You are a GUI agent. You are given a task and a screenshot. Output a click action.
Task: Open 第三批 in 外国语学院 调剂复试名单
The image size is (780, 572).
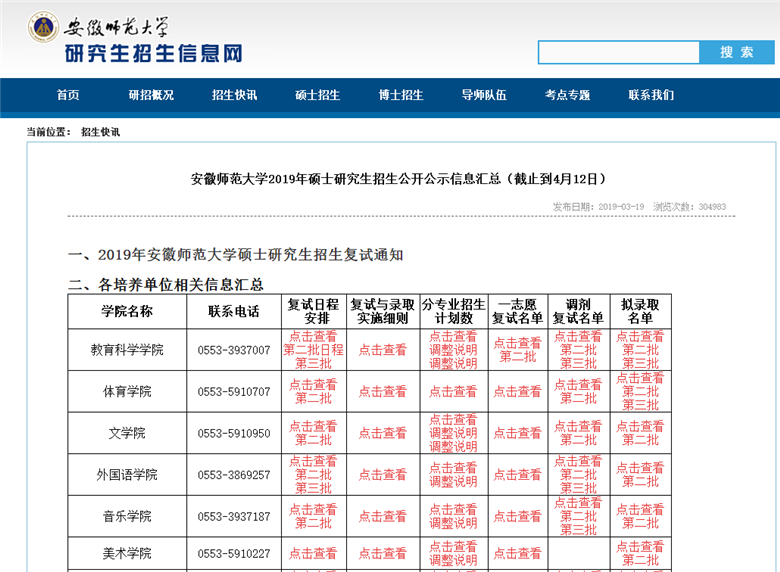tap(578, 488)
